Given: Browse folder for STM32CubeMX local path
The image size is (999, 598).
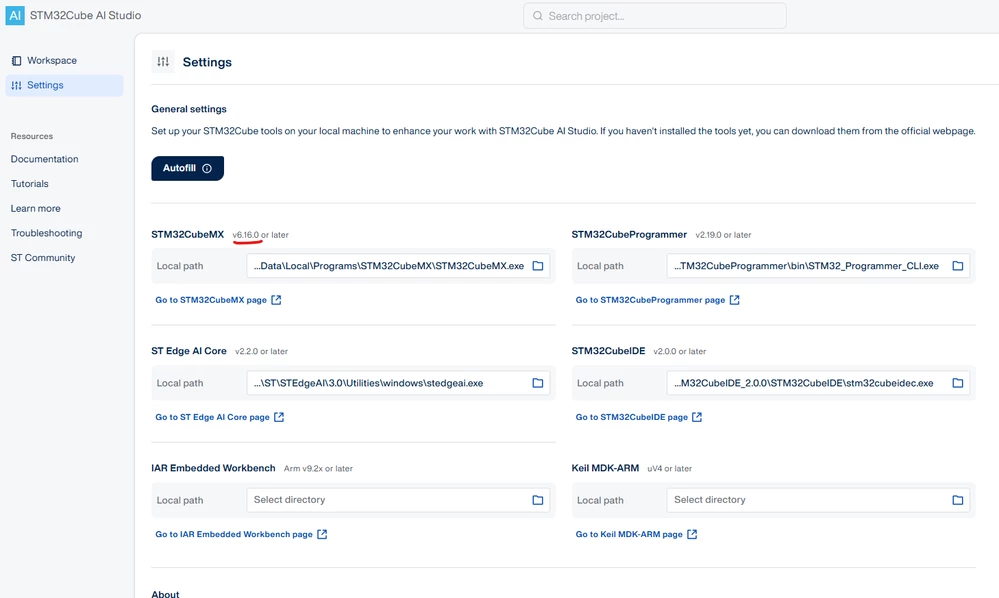Looking at the screenshot, I should (538, 266).
